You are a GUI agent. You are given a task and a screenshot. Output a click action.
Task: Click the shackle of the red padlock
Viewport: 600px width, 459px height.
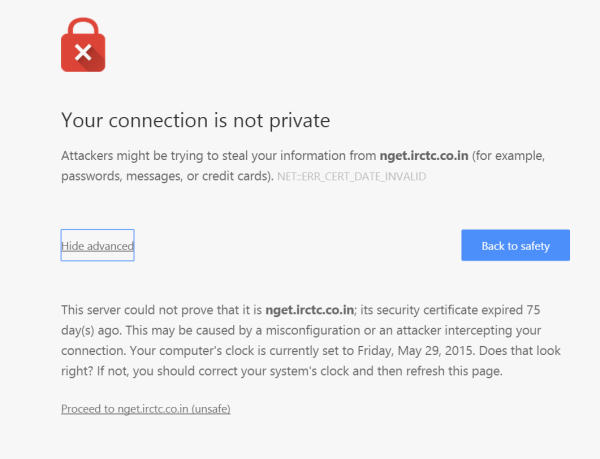click(x=84, y=26)
